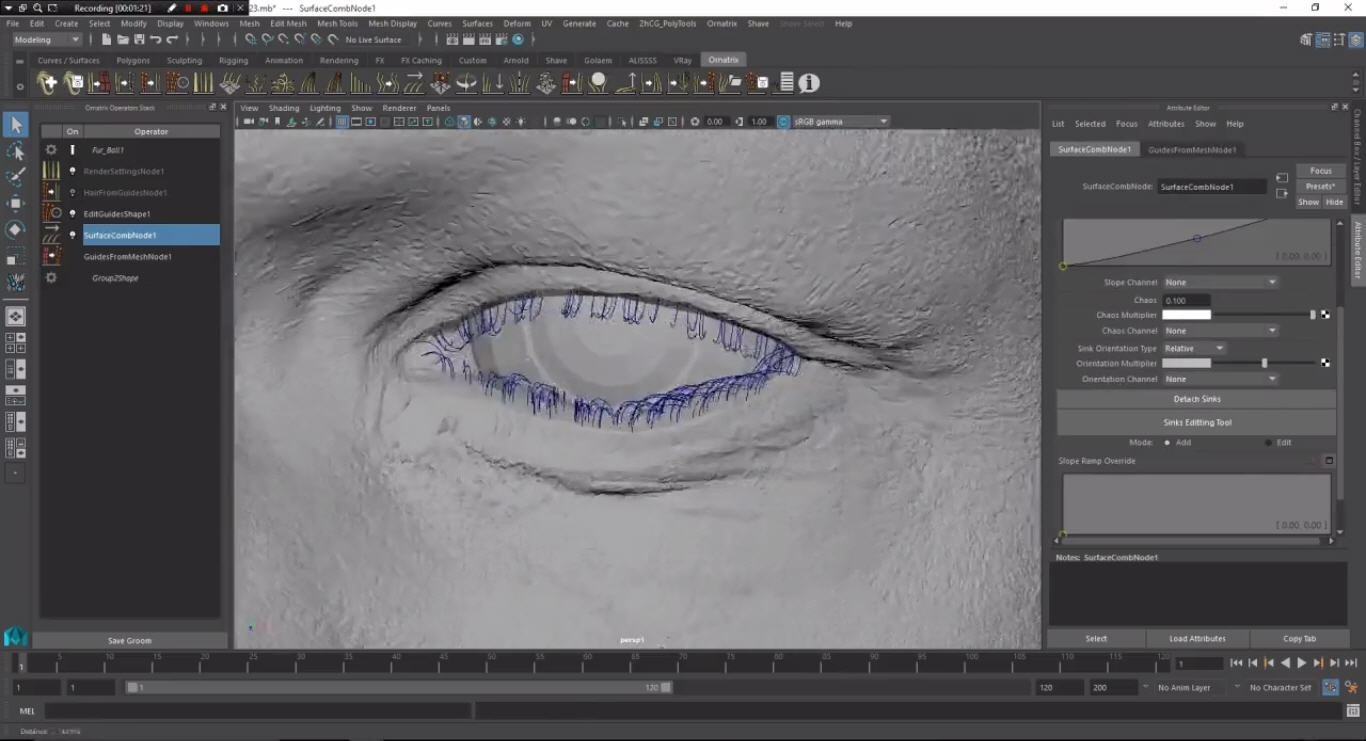Click New Scene icon in status line
1366x741 pixels.
pyautogui.click(x=106, y=40)
